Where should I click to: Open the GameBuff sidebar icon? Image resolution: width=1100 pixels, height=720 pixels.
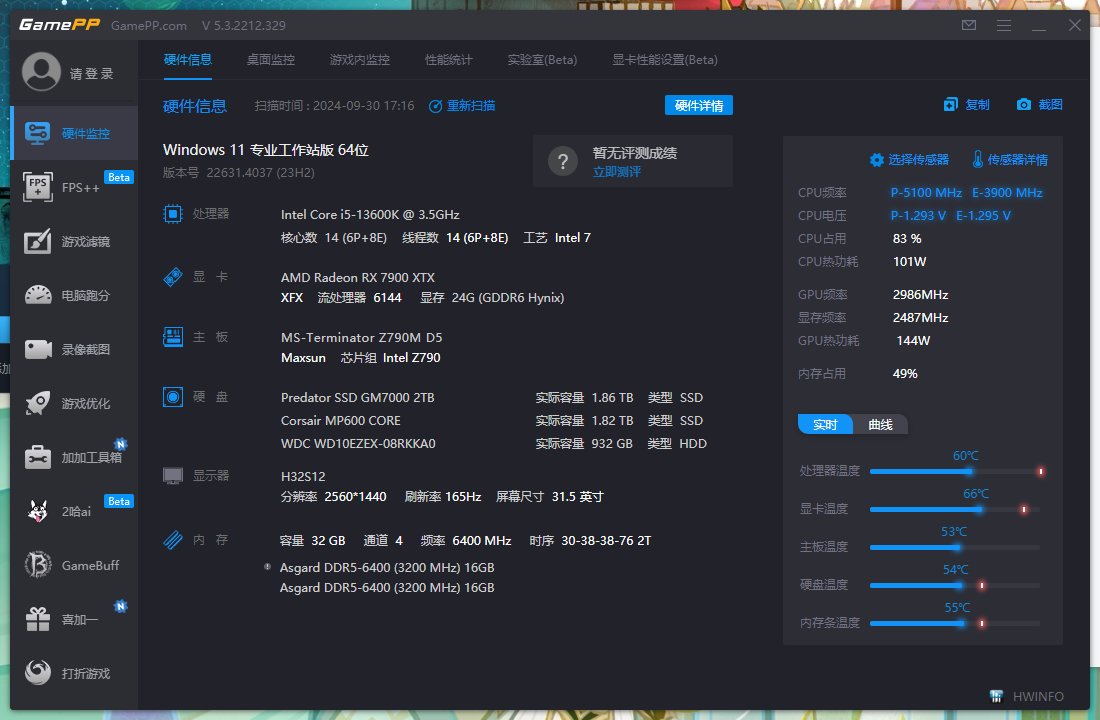click(x=38, y=565)
